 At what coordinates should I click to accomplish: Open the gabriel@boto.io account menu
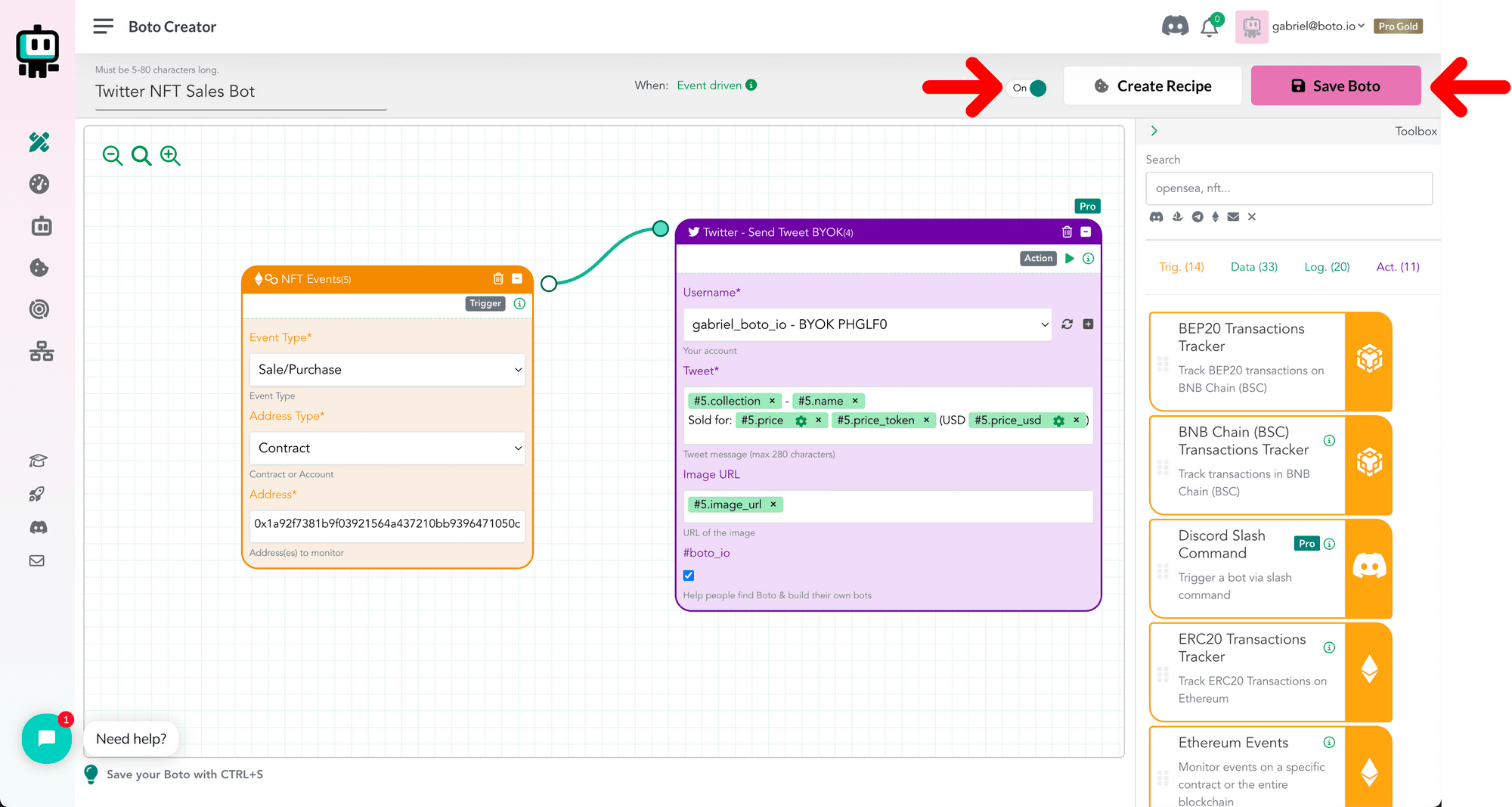(1318, 26)
